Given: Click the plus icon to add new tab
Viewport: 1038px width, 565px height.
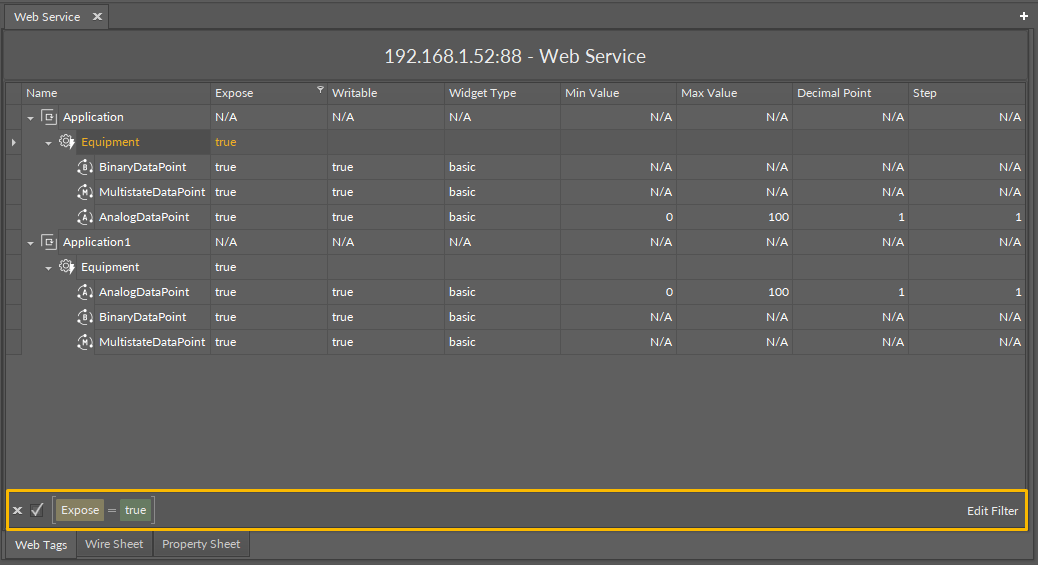Looking at the screenshot, I should 1023,17.
